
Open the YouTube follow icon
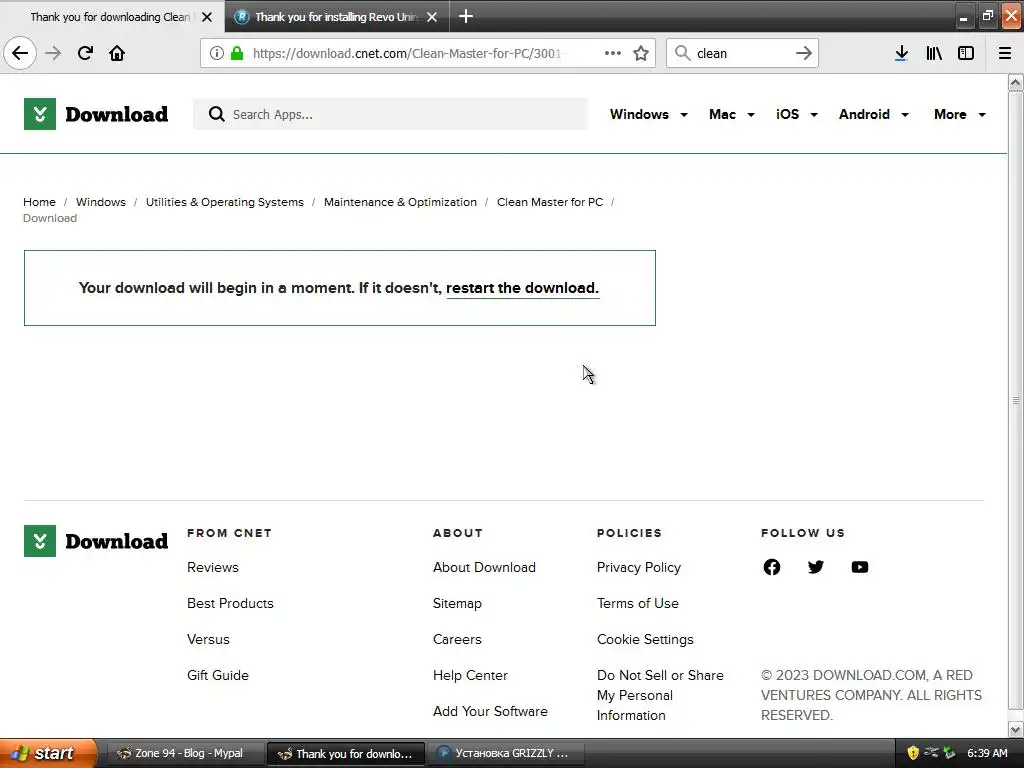coord(860,567)
